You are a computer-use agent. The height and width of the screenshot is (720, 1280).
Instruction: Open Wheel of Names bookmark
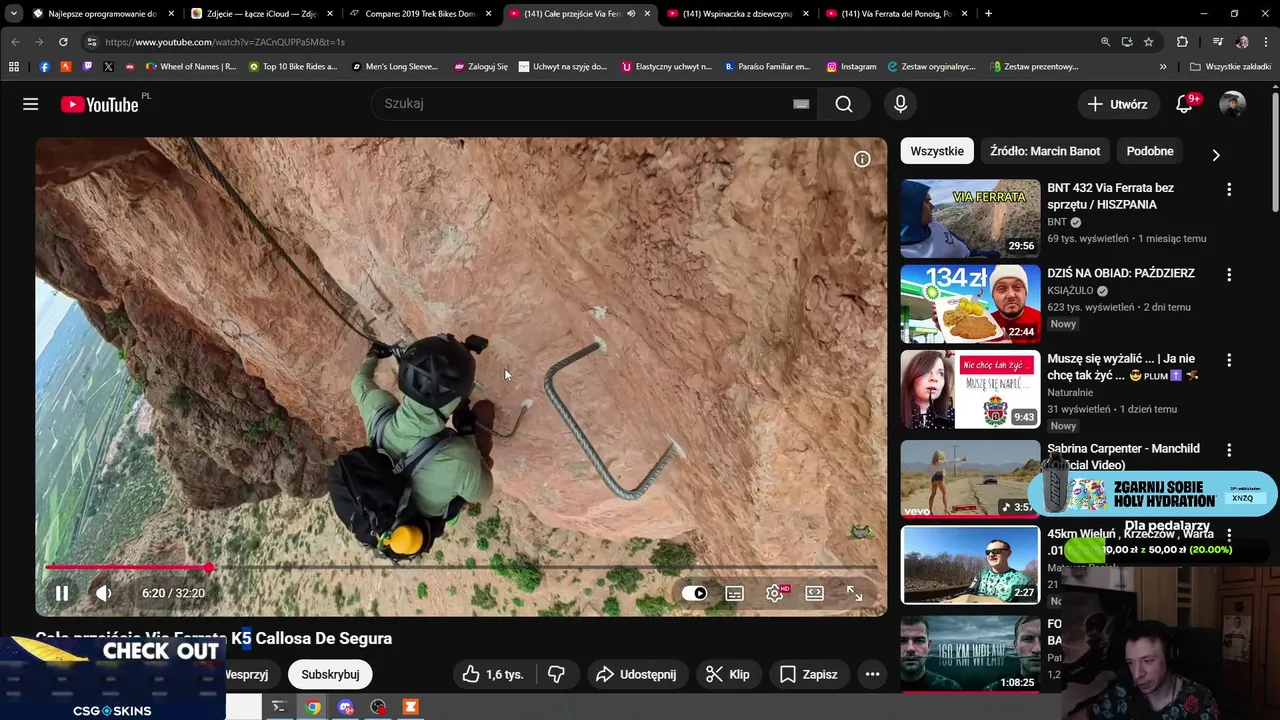[191, 66]
